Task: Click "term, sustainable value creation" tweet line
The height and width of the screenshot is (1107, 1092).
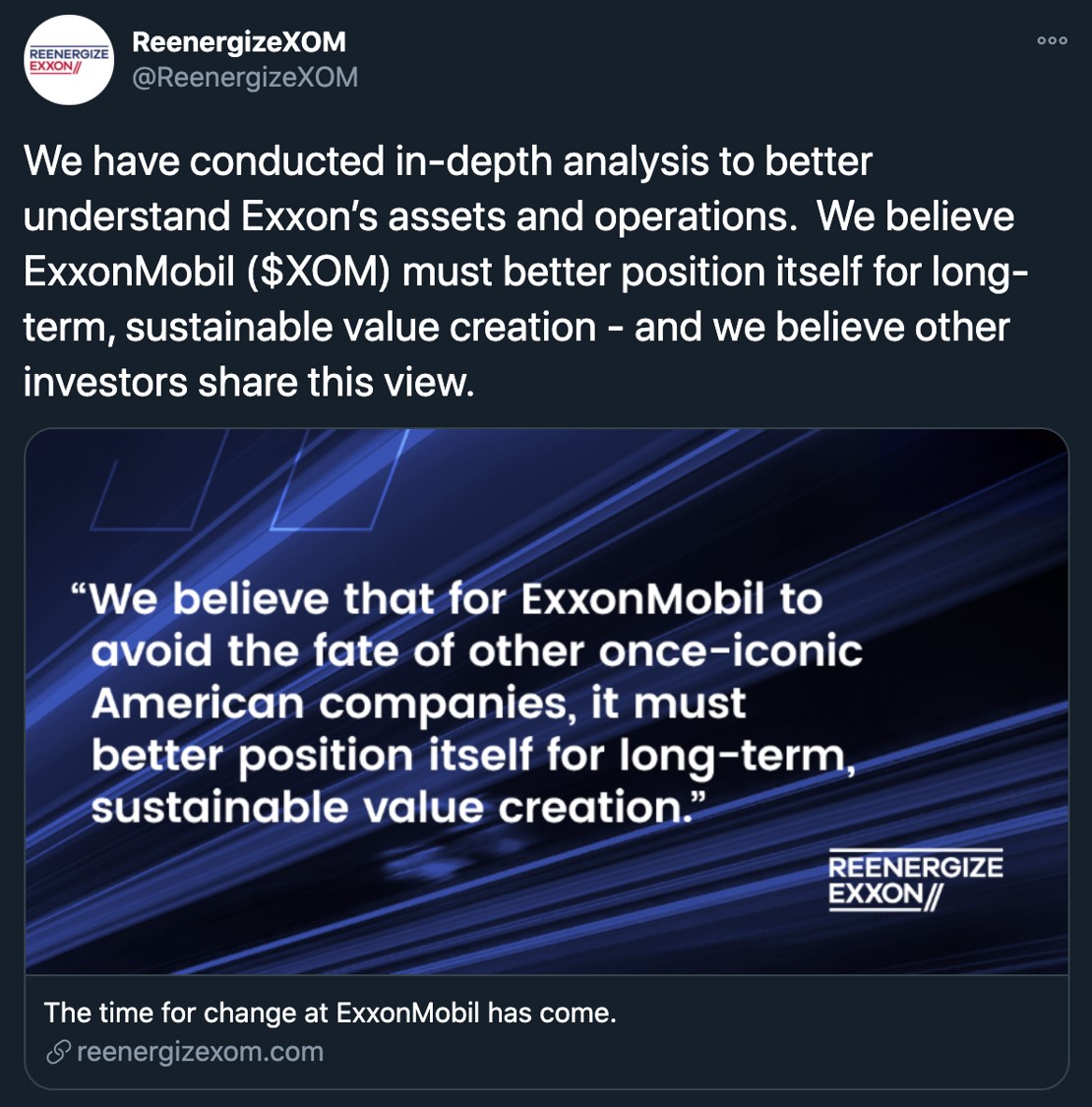Action: point(310,327)
